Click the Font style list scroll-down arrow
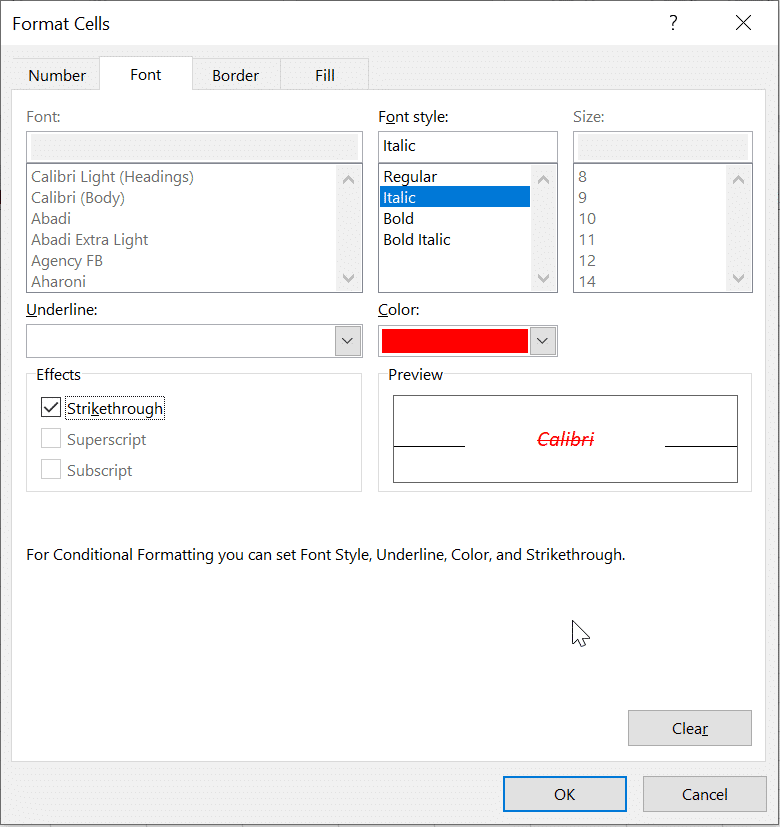This screenshot has height=827, width=780. 542,280
